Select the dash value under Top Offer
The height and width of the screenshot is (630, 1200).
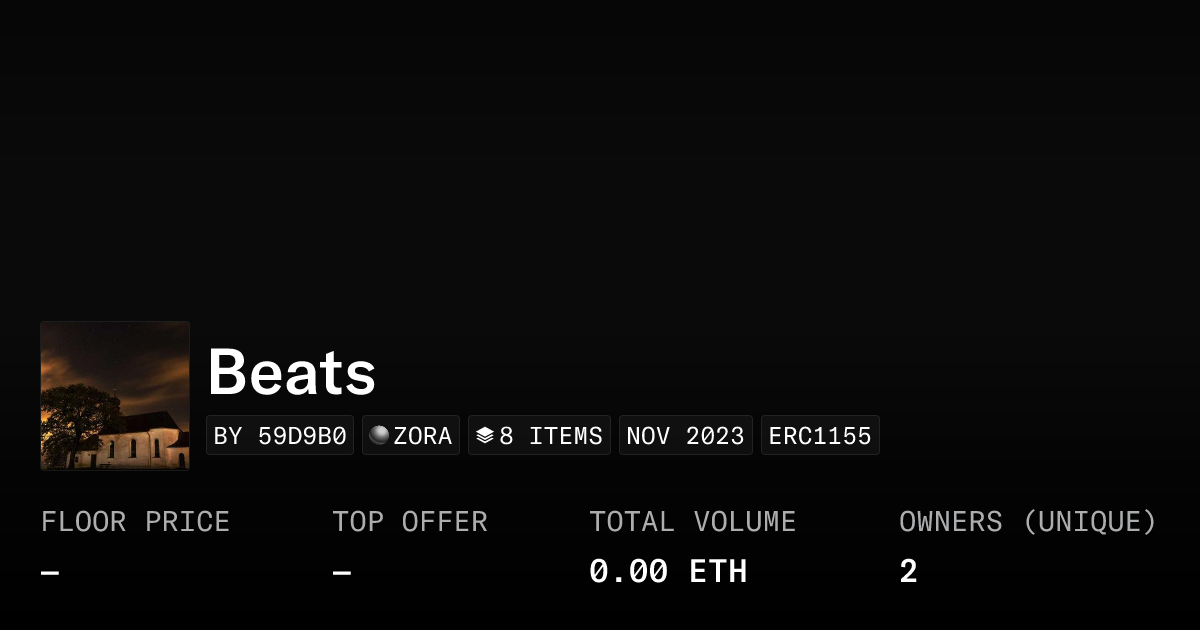(x=342, y=573)
